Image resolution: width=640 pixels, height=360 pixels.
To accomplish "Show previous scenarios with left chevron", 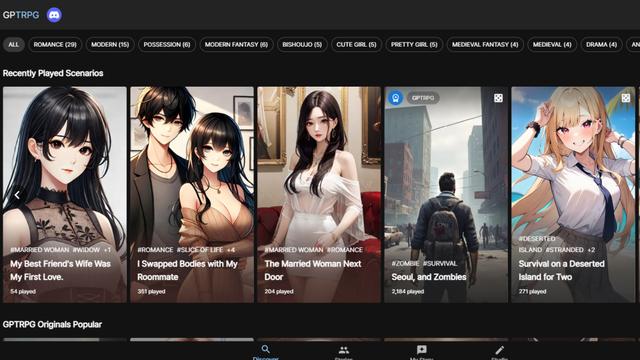I will (x=17, y=195).
